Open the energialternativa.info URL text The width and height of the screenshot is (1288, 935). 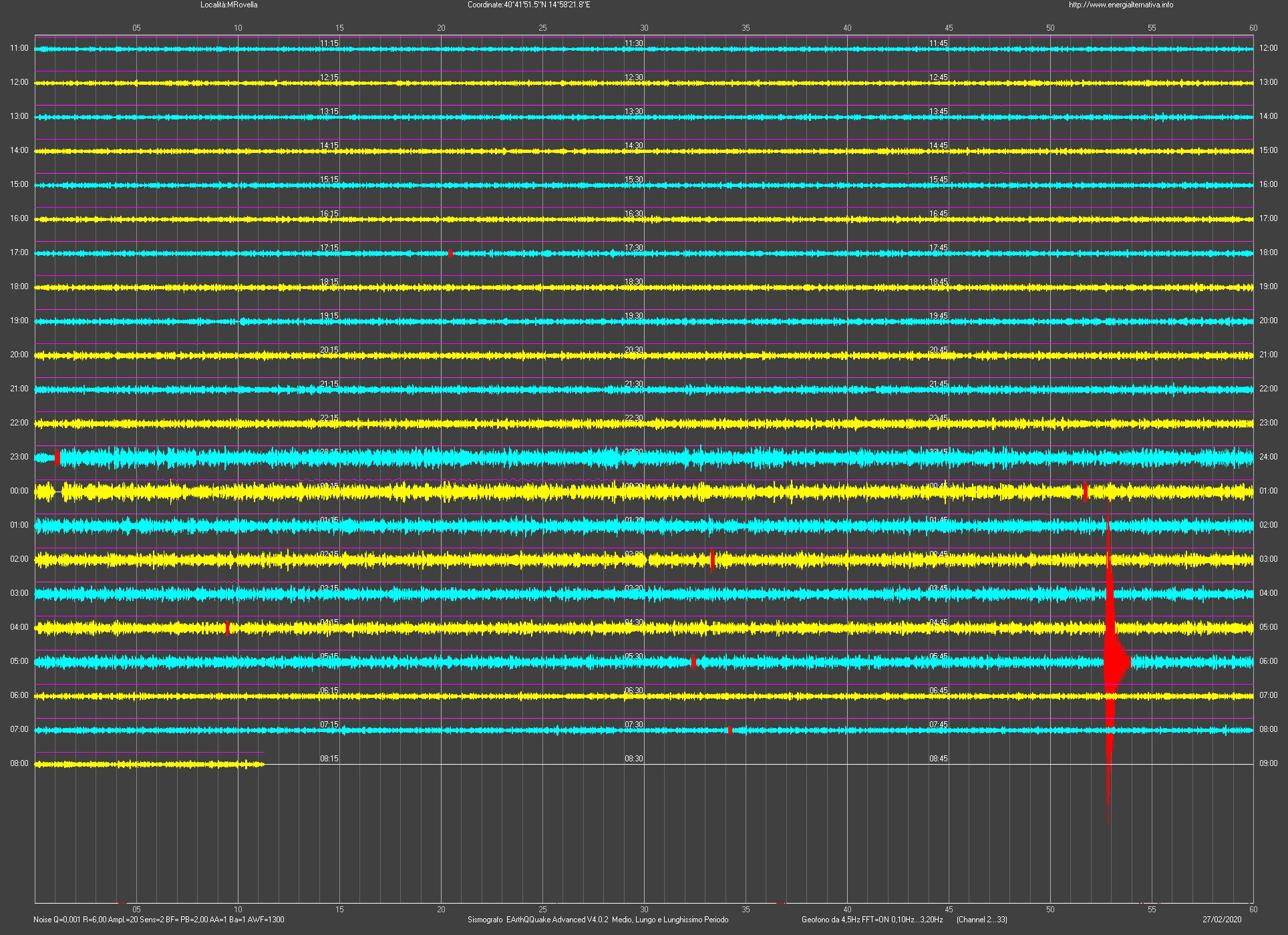point(1121,5)
